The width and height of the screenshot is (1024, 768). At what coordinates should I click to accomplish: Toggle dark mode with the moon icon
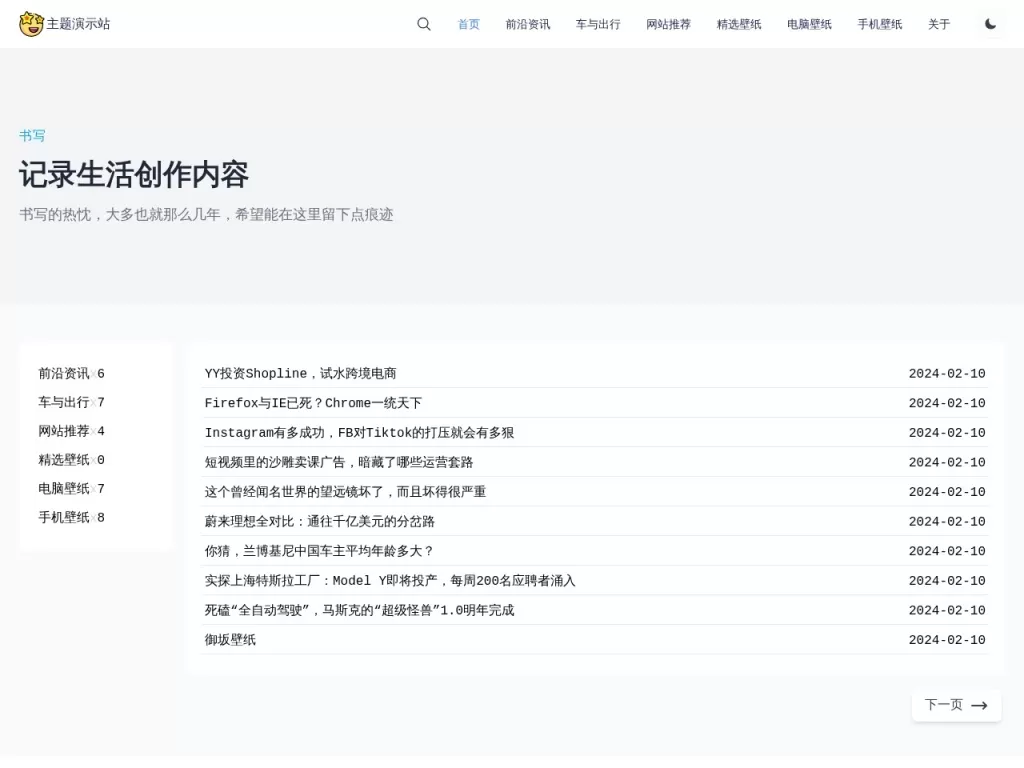tap(990, 24)
